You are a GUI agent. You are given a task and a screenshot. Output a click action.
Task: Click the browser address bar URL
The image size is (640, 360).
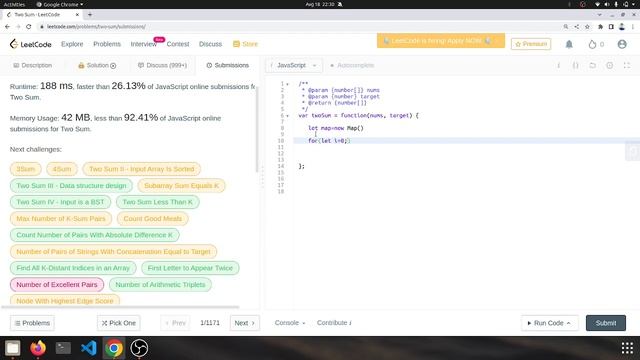click(96, 27)
